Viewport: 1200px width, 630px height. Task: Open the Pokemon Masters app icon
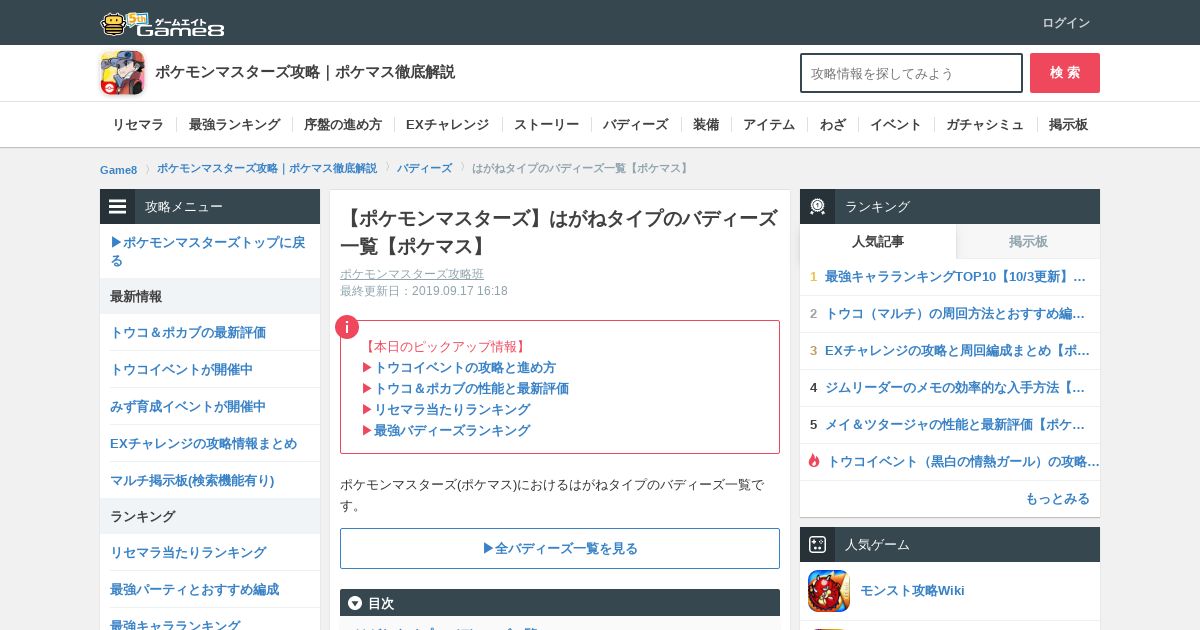point(122,73)
